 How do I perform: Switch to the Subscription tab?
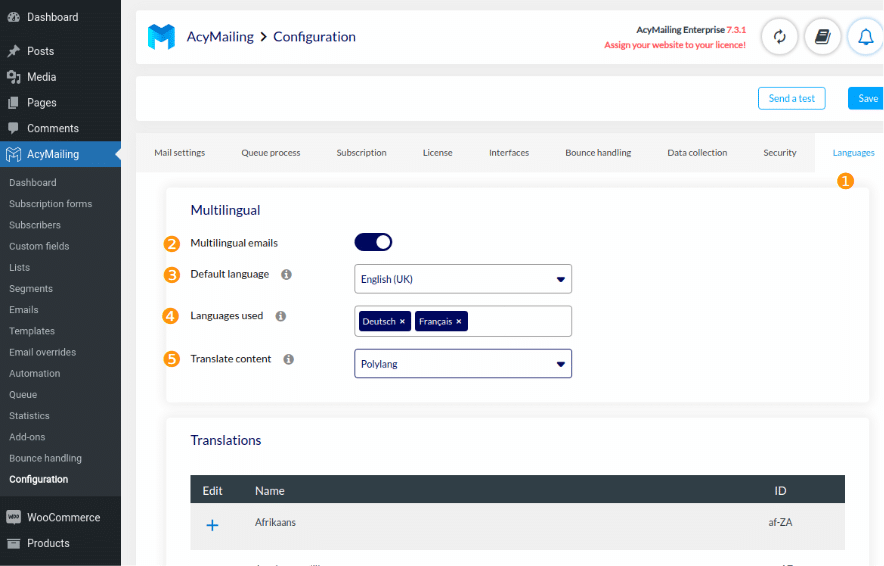pos(361,153)
